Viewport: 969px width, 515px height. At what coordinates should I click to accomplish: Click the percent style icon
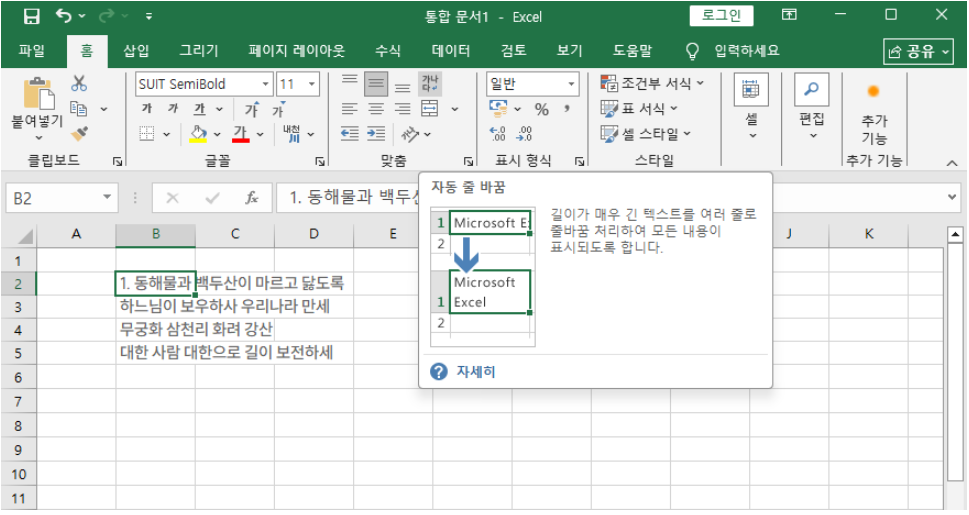pos(541,109)
